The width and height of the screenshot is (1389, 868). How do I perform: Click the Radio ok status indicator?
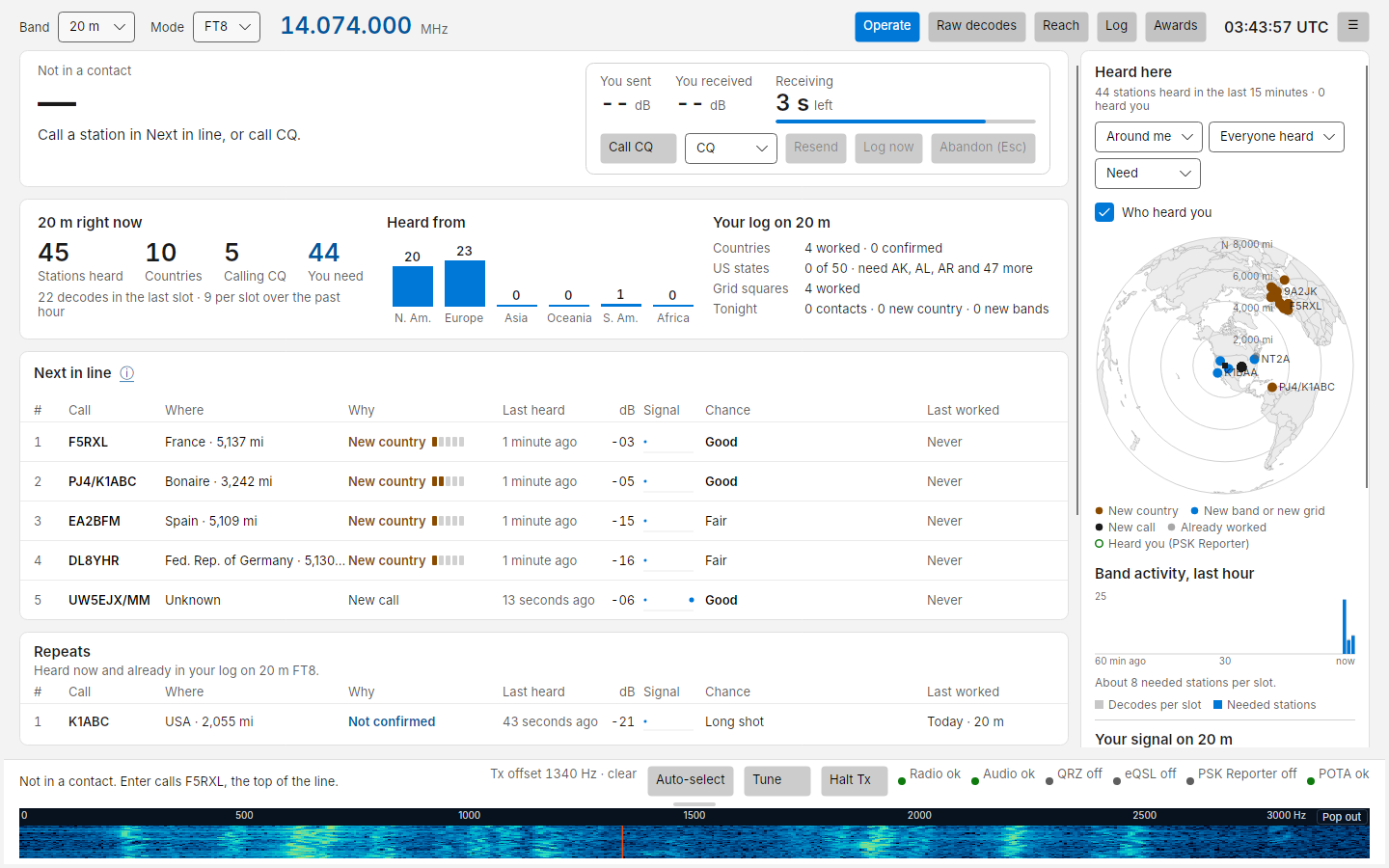[x=929, y=774]
